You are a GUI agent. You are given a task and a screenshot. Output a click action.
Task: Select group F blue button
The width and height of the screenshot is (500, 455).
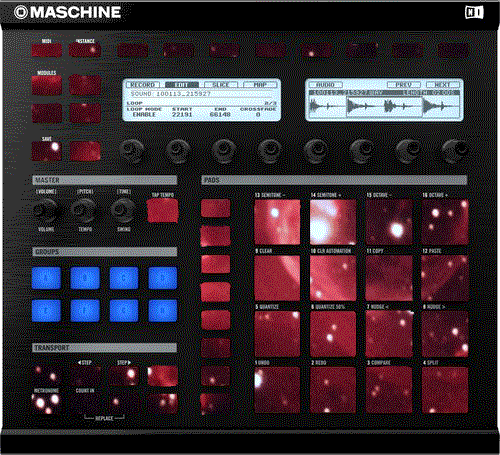(85, 311)
